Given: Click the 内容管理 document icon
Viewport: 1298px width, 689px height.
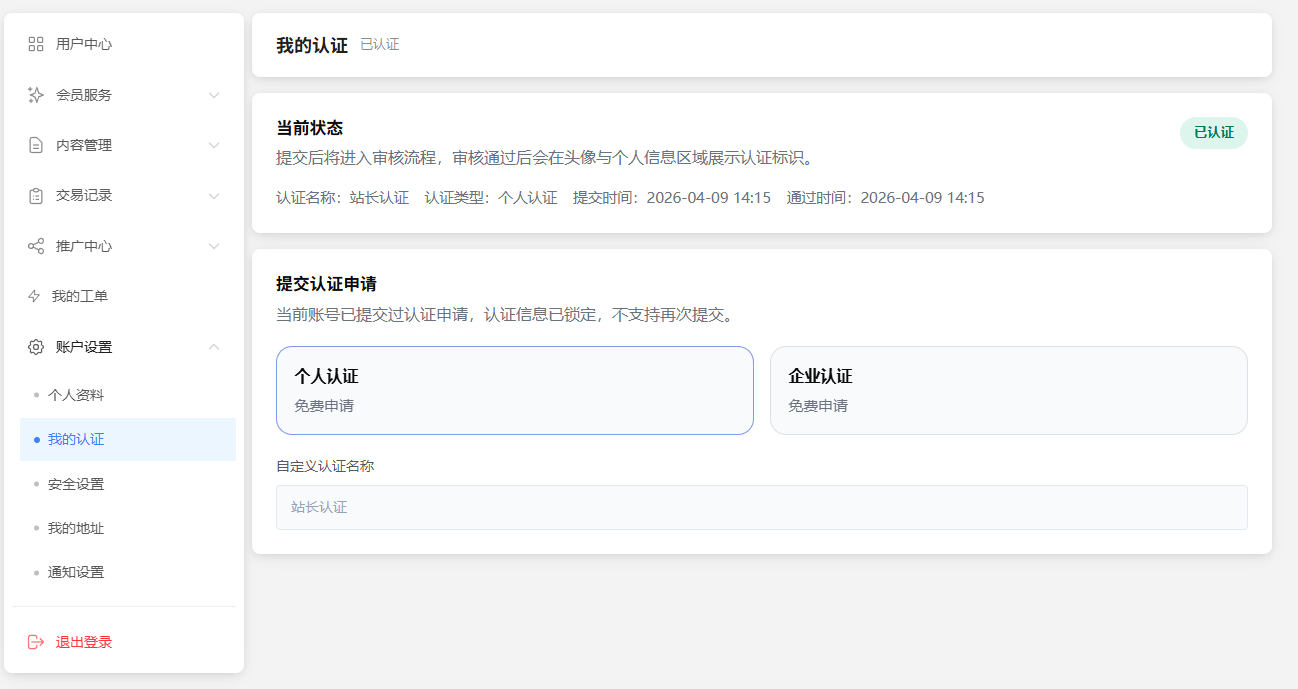Looking at the screenshot, I should coord(36,145).
